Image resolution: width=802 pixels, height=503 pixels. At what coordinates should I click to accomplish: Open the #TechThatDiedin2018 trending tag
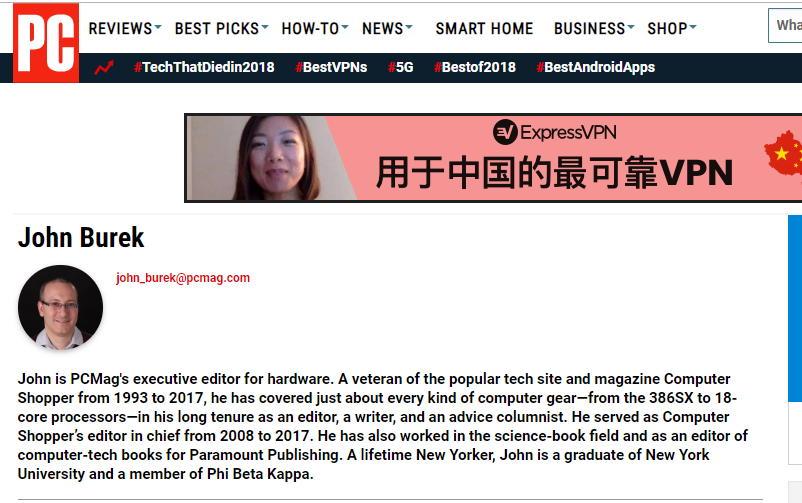coord(204,68)
